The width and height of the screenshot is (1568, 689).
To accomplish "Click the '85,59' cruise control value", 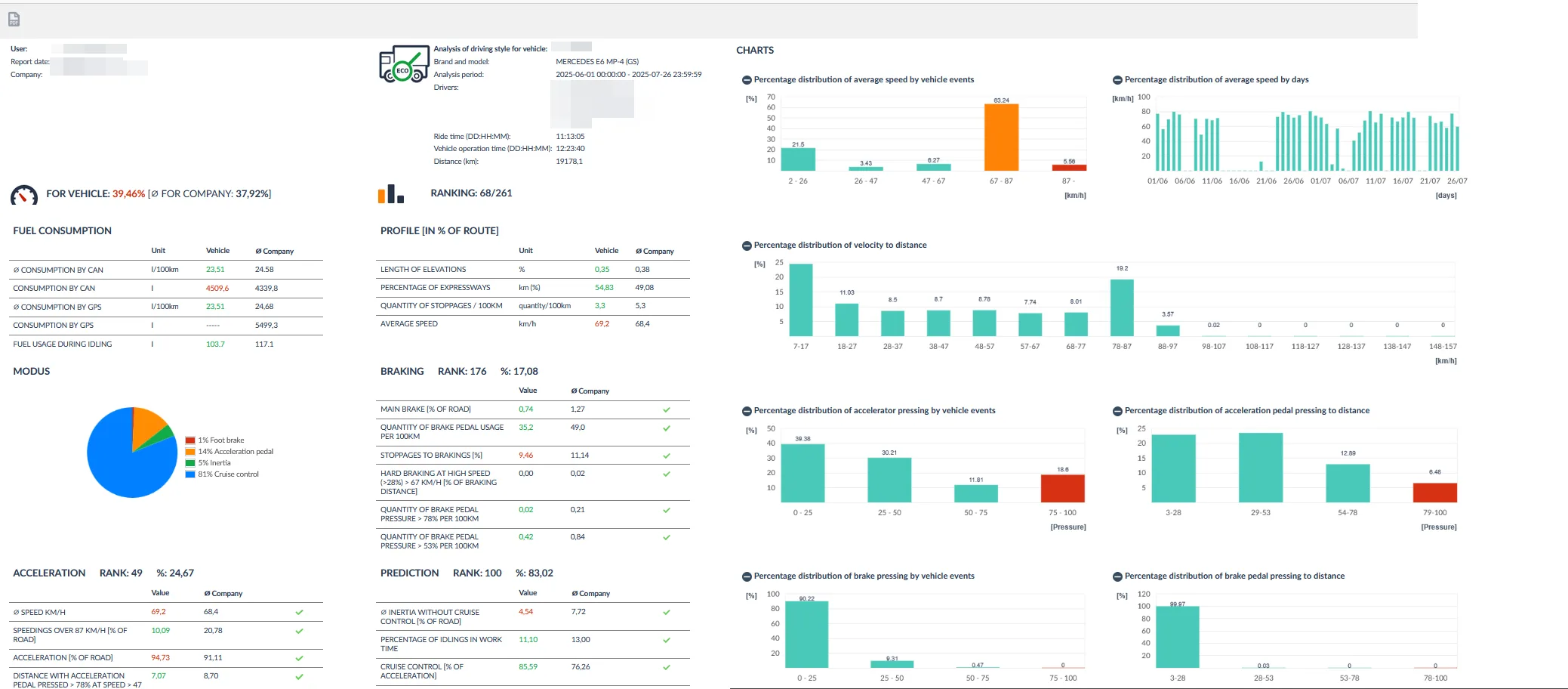I will 528,667.
